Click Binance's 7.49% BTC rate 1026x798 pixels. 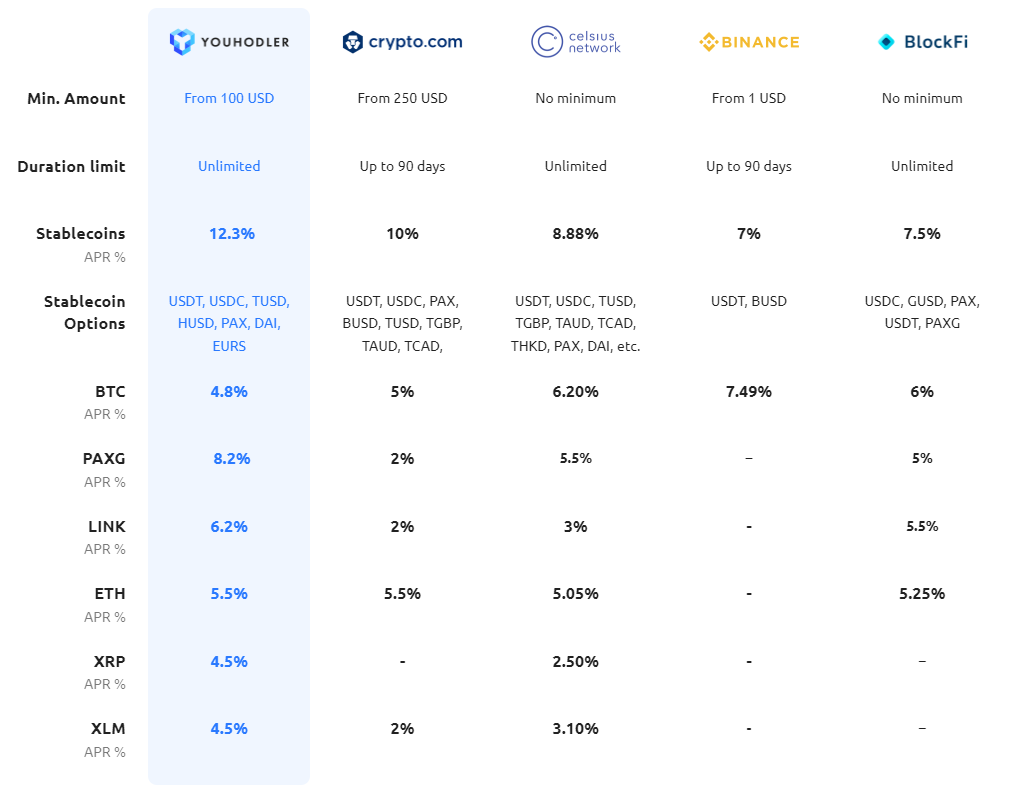tap(749, 392)
